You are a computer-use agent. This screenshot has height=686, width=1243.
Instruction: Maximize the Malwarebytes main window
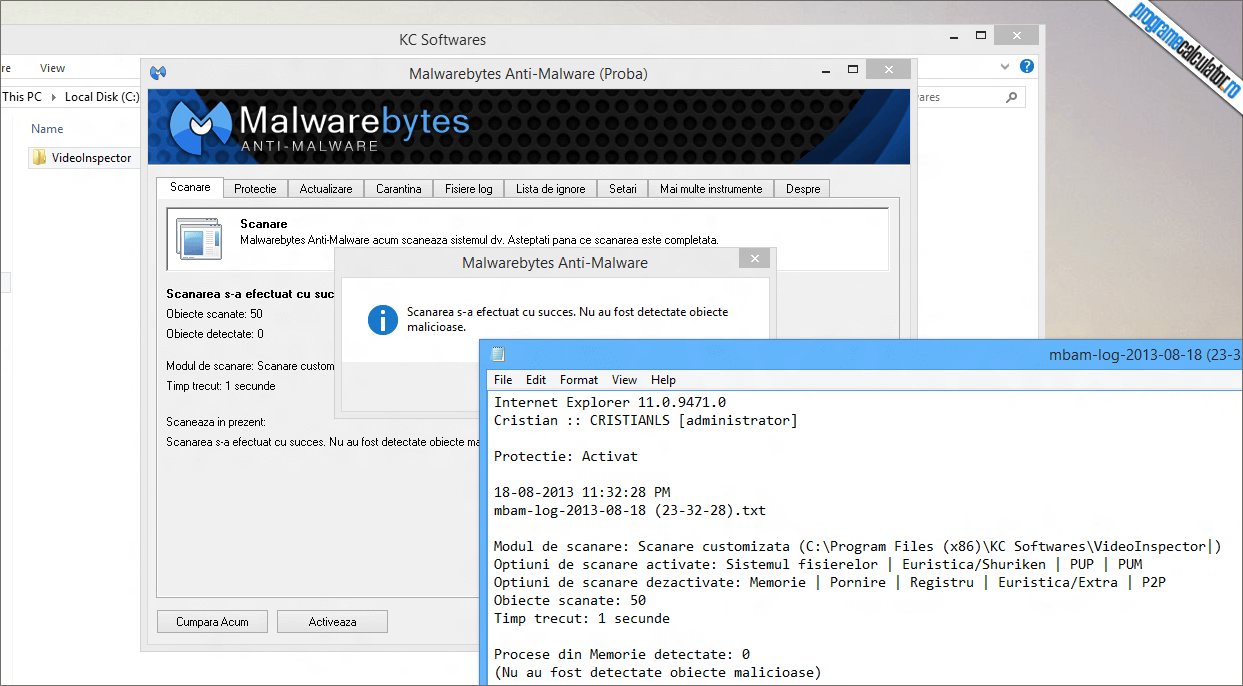pyautogui.click(x=853, y=70)
